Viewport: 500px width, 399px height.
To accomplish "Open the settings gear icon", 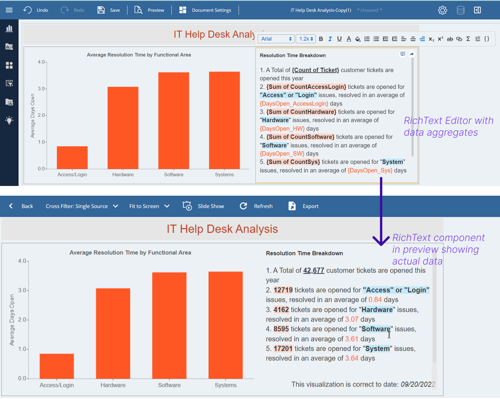I will (x=442, y=10).
